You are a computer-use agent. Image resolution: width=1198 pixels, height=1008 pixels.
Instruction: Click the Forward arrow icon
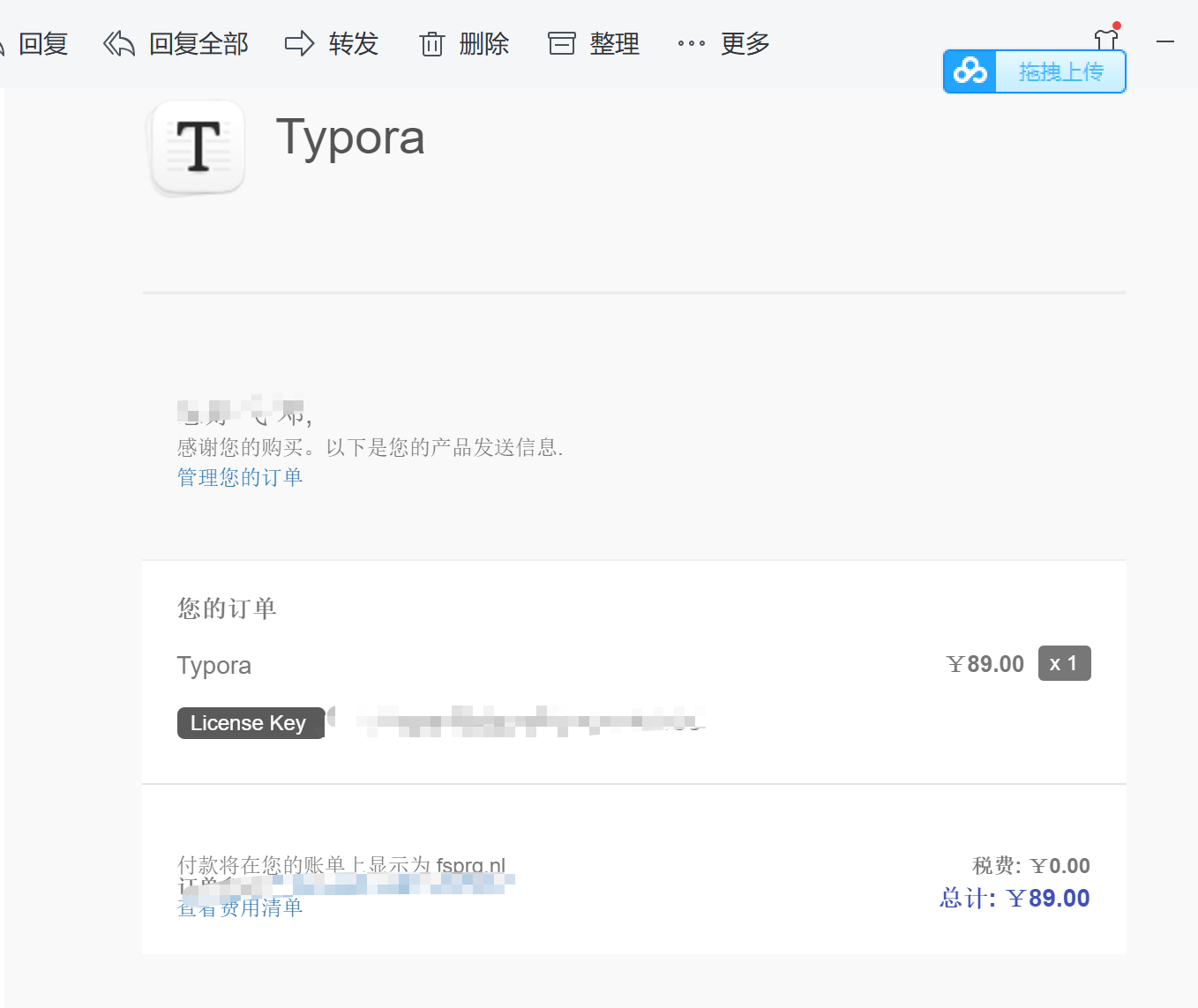300,43
